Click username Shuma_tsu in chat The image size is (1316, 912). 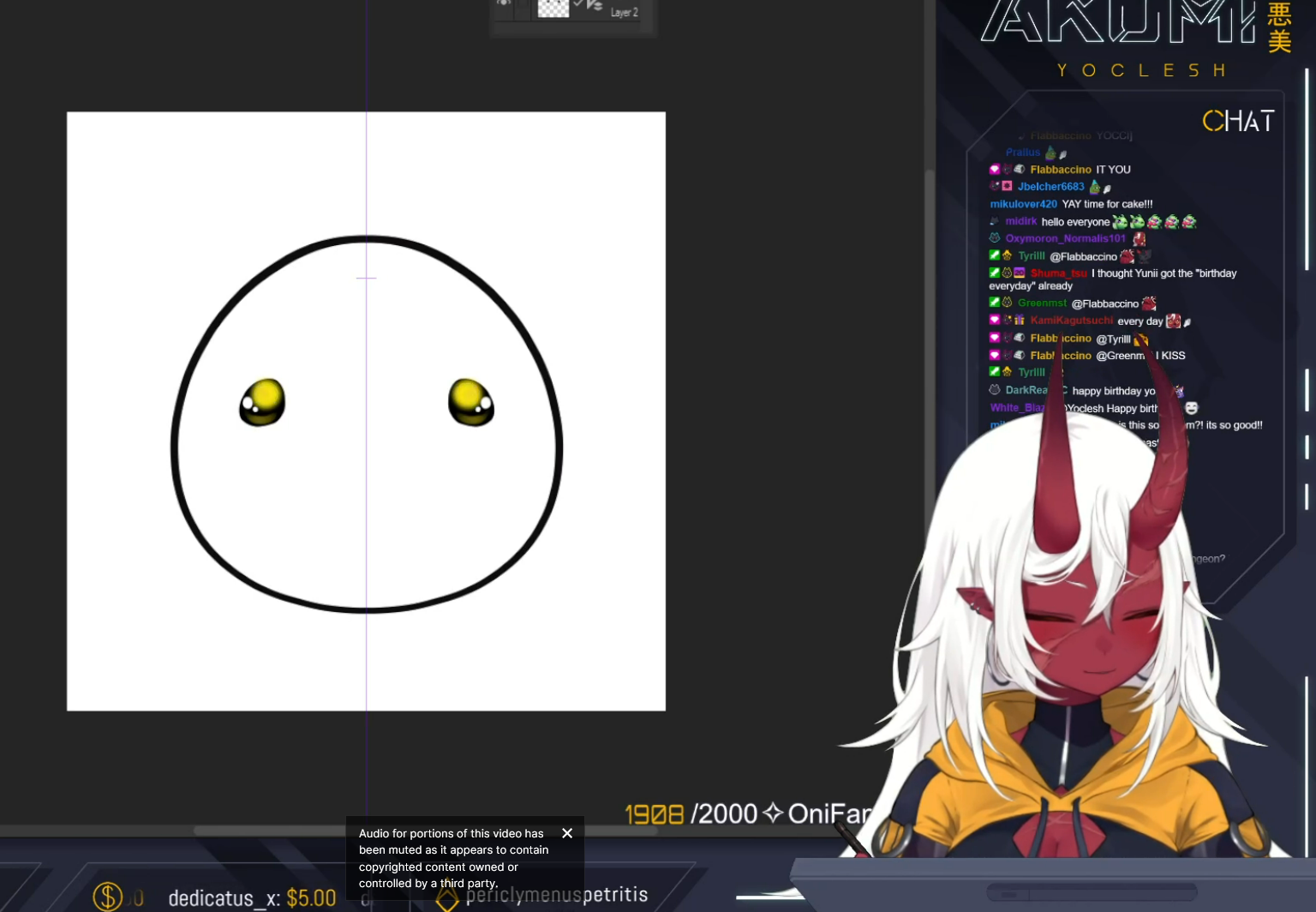pyautogui.click(x=1058, y=273)
